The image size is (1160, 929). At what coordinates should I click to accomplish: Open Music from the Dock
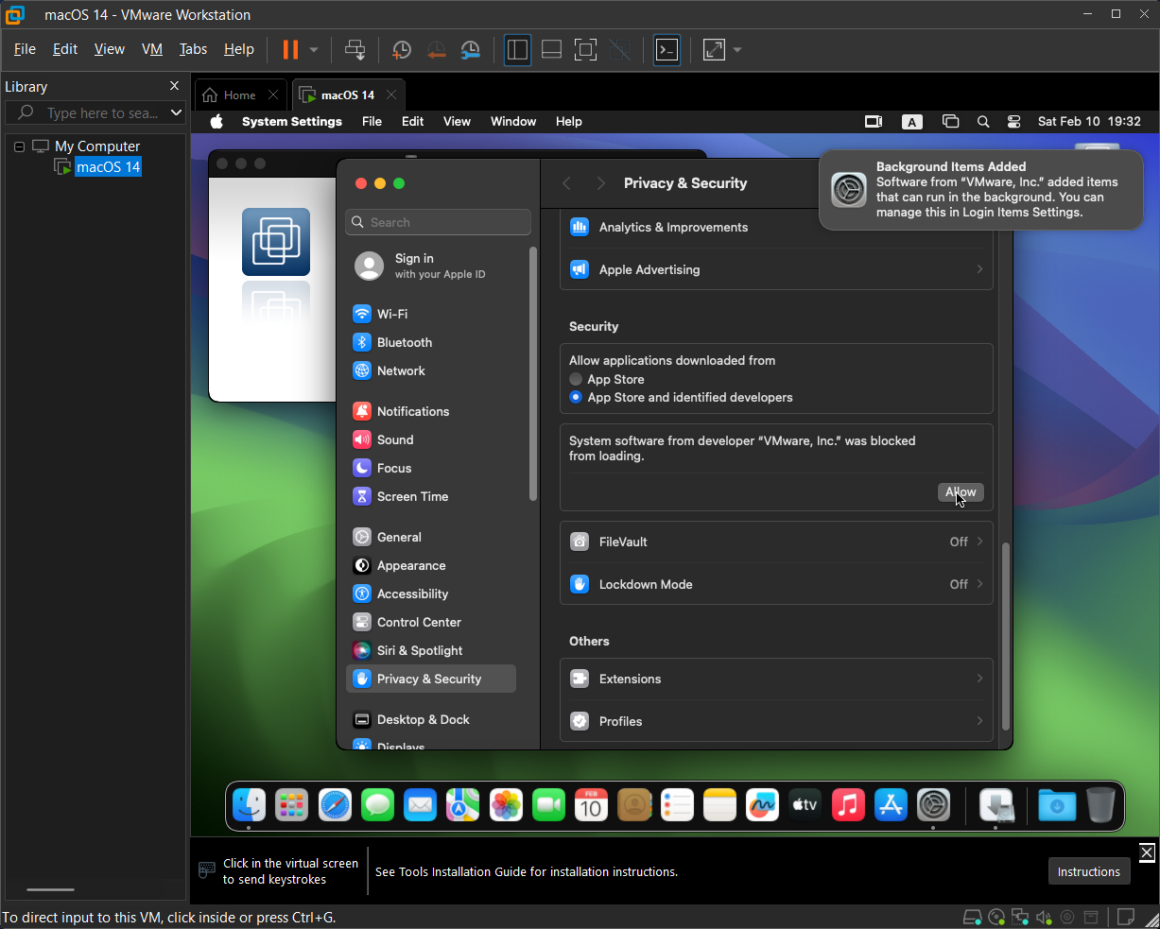click(848, 805)
